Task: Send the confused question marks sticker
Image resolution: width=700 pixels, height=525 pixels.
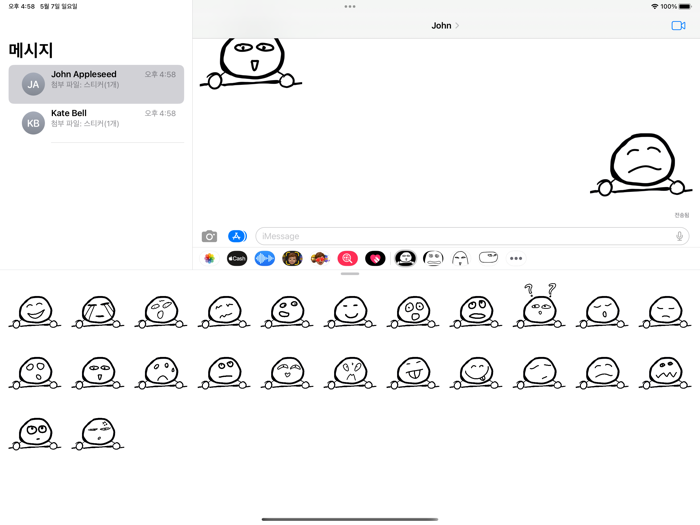Action: point(539,306)
